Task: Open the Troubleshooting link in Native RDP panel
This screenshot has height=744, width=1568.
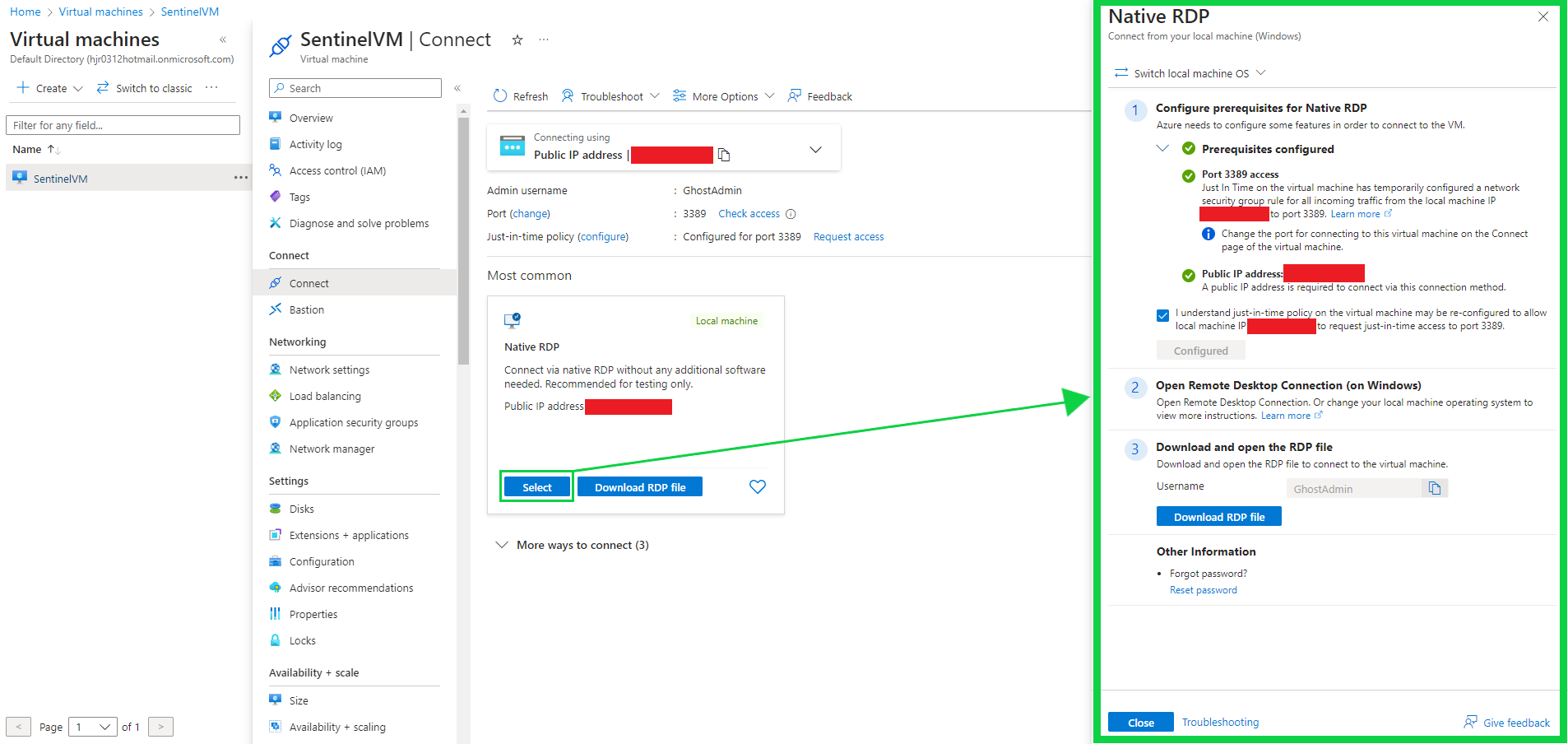Action: coord(1220,723)
